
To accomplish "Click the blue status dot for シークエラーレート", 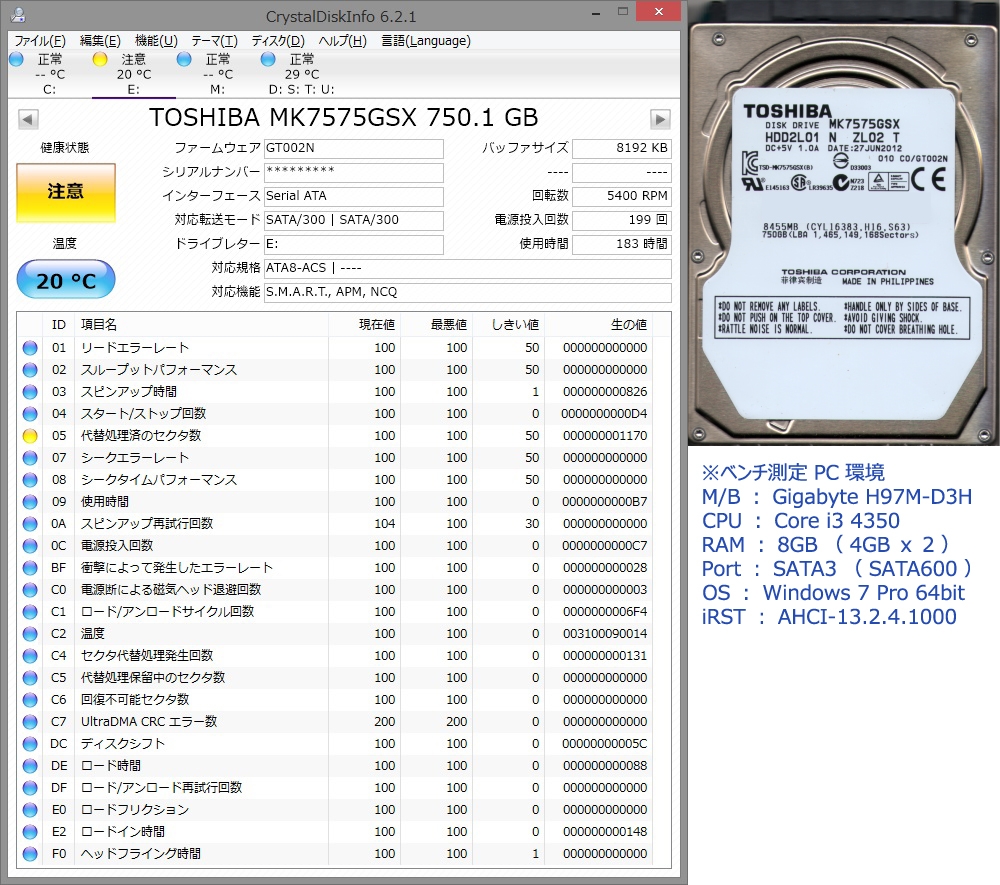I will pyautogui.click(x=30, y=458).
